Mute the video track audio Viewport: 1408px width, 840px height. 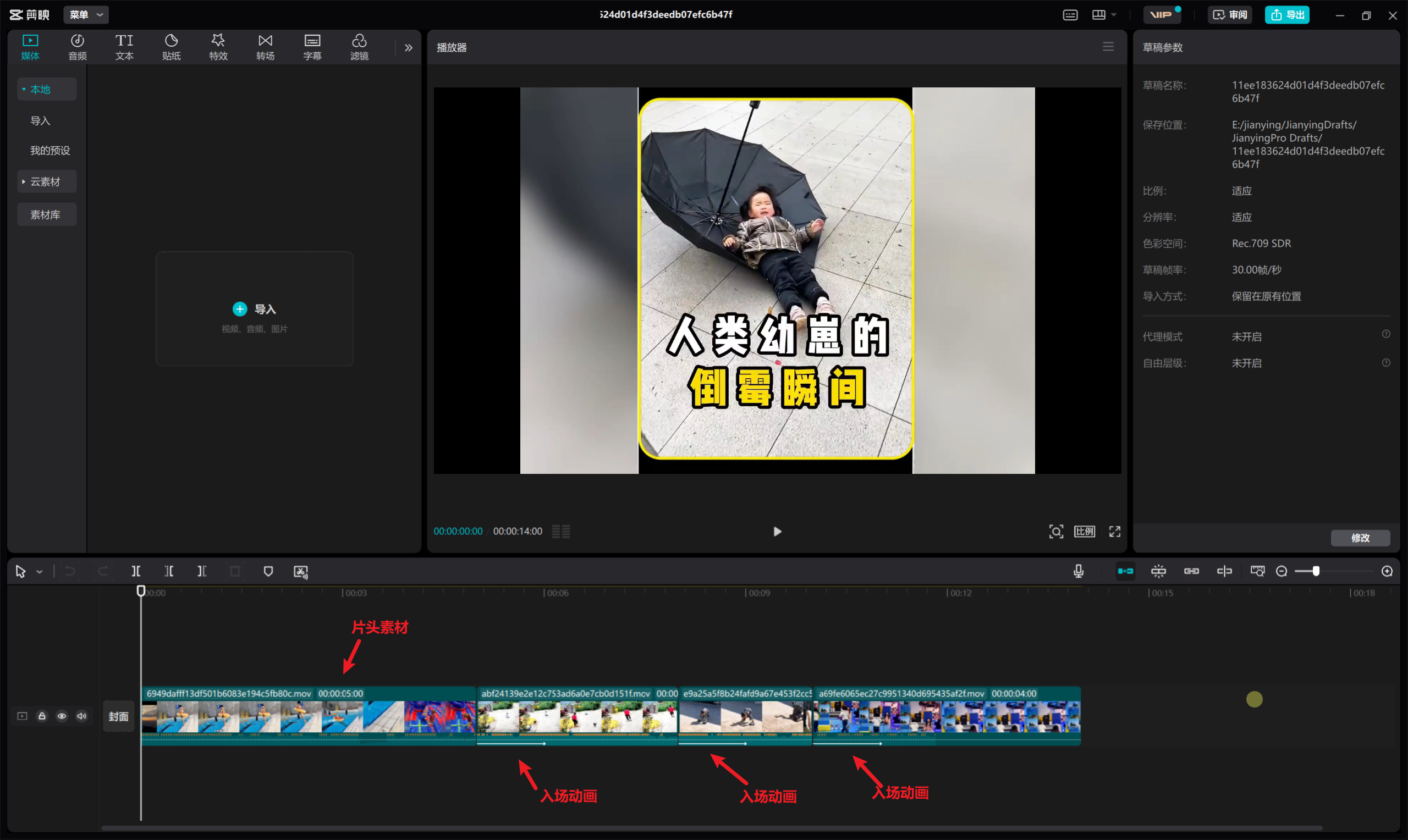point(81,716)
